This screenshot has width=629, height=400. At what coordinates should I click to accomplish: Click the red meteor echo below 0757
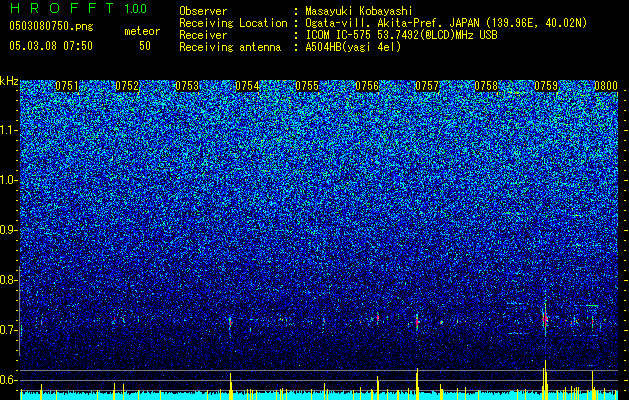pos(417,322)
